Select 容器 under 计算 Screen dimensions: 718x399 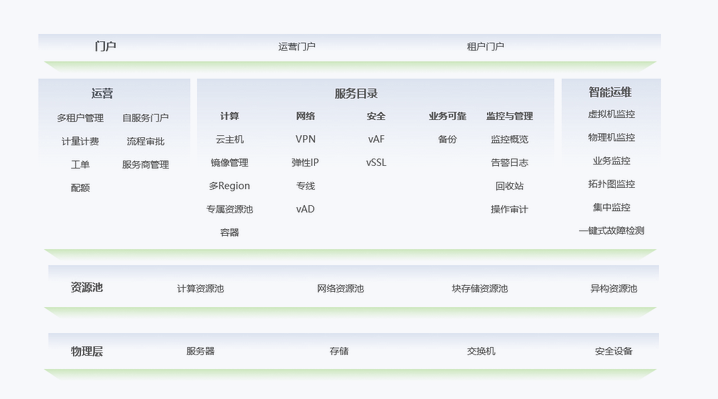[229, 232]
